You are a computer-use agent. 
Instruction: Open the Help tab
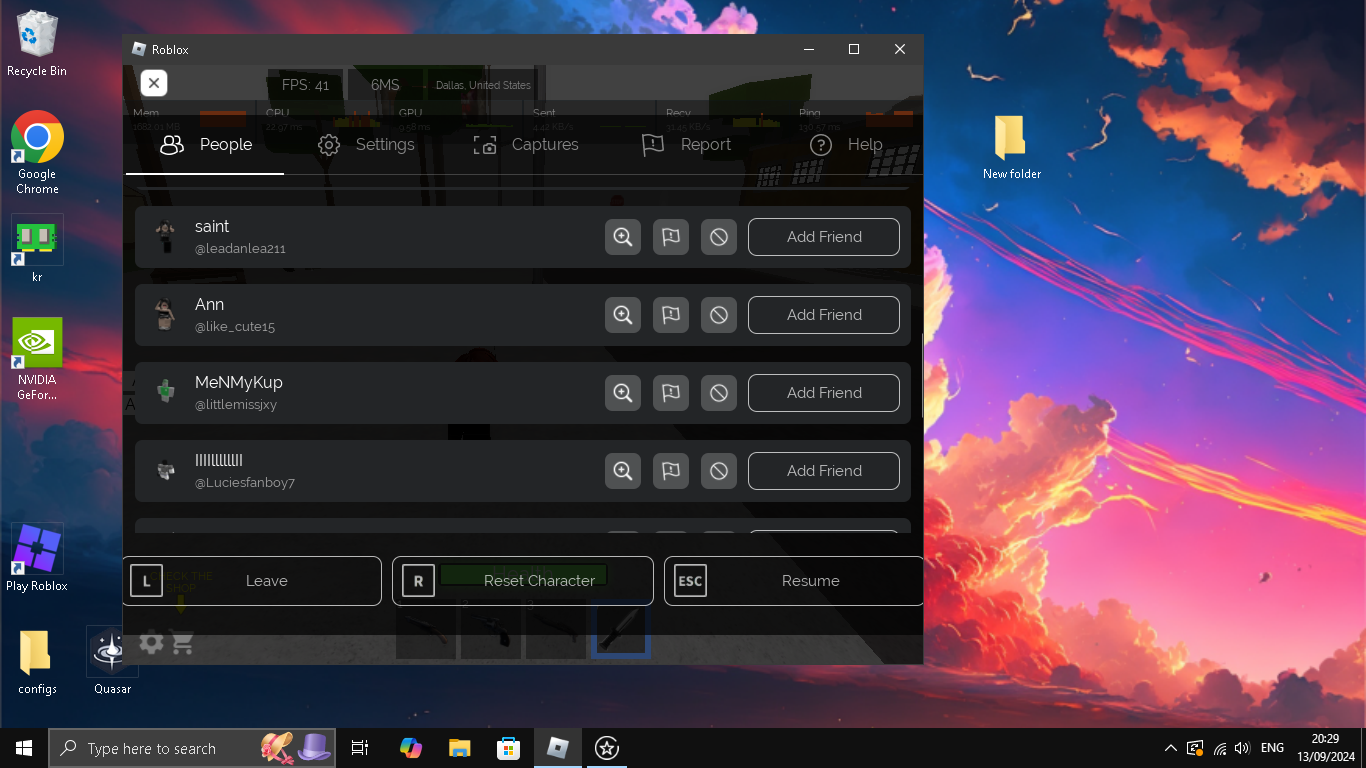[846, 145]
